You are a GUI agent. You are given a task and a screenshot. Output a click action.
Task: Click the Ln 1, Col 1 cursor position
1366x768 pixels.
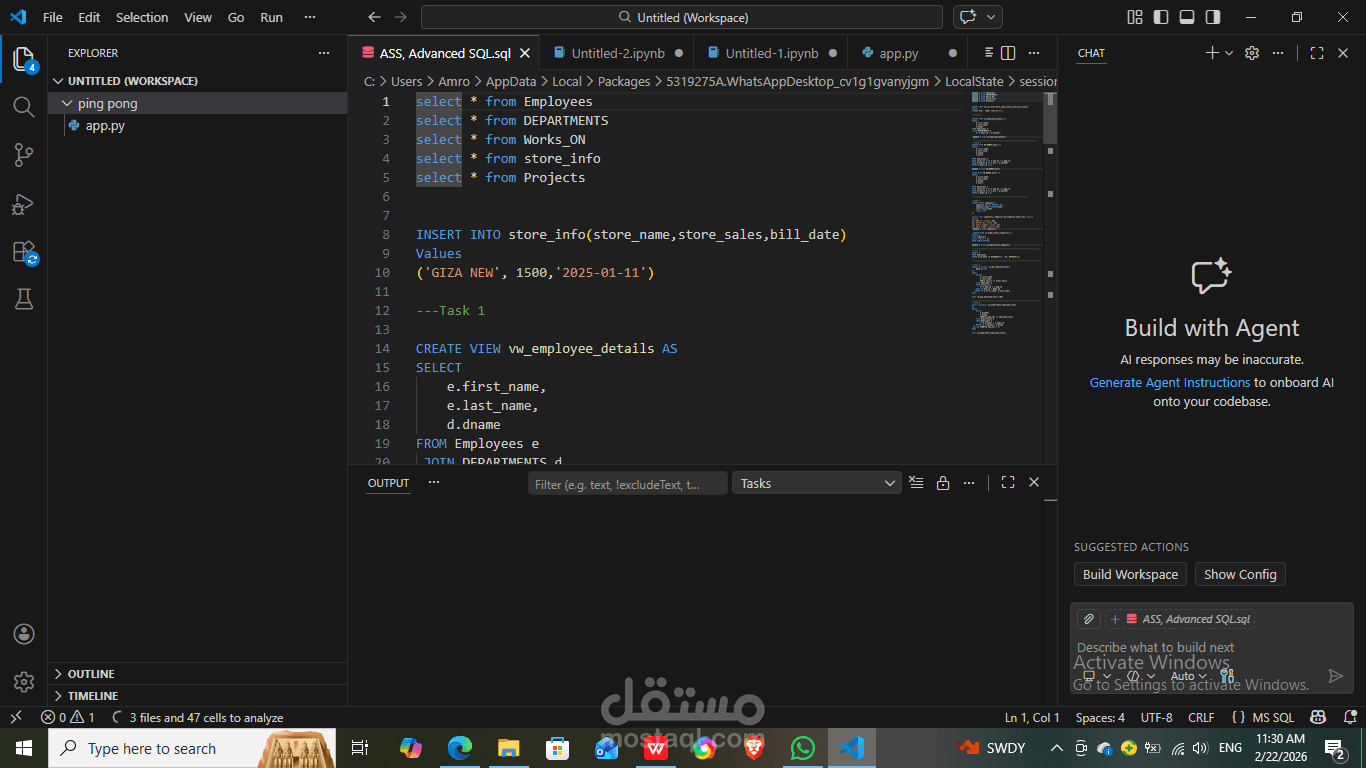pyautogui.click(x=1032, y=717)
